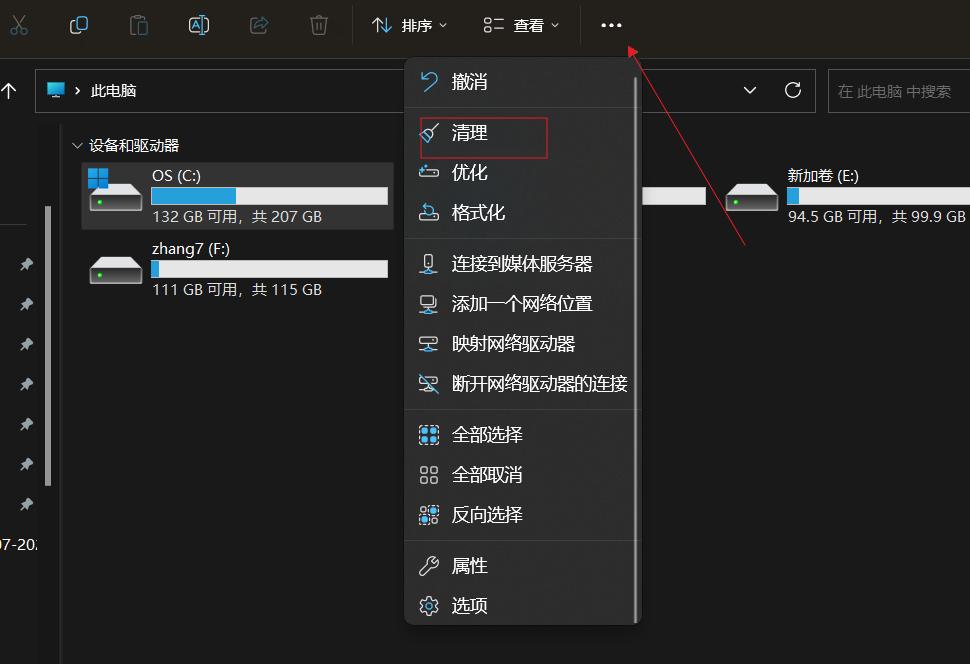Click the Share icon on the toolbar
Screen dimensions: 970x664
click(x=259, y=25)
